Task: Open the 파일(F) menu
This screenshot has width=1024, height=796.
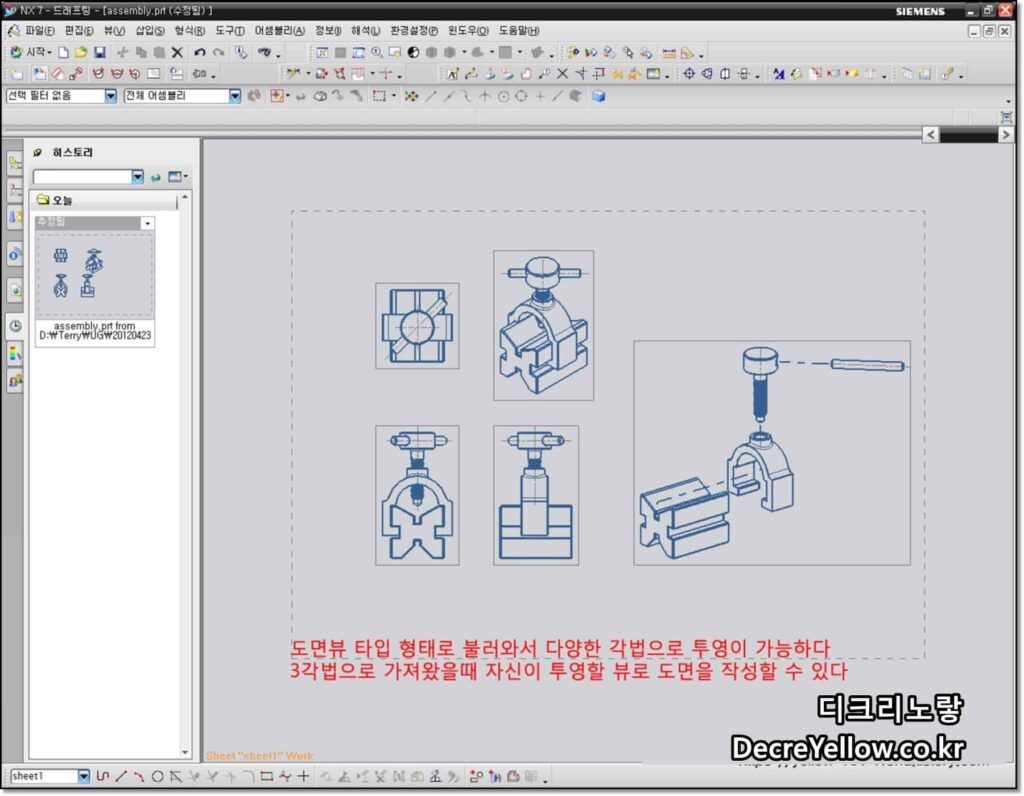Action: pyautogui.click(x=39, y=31)
